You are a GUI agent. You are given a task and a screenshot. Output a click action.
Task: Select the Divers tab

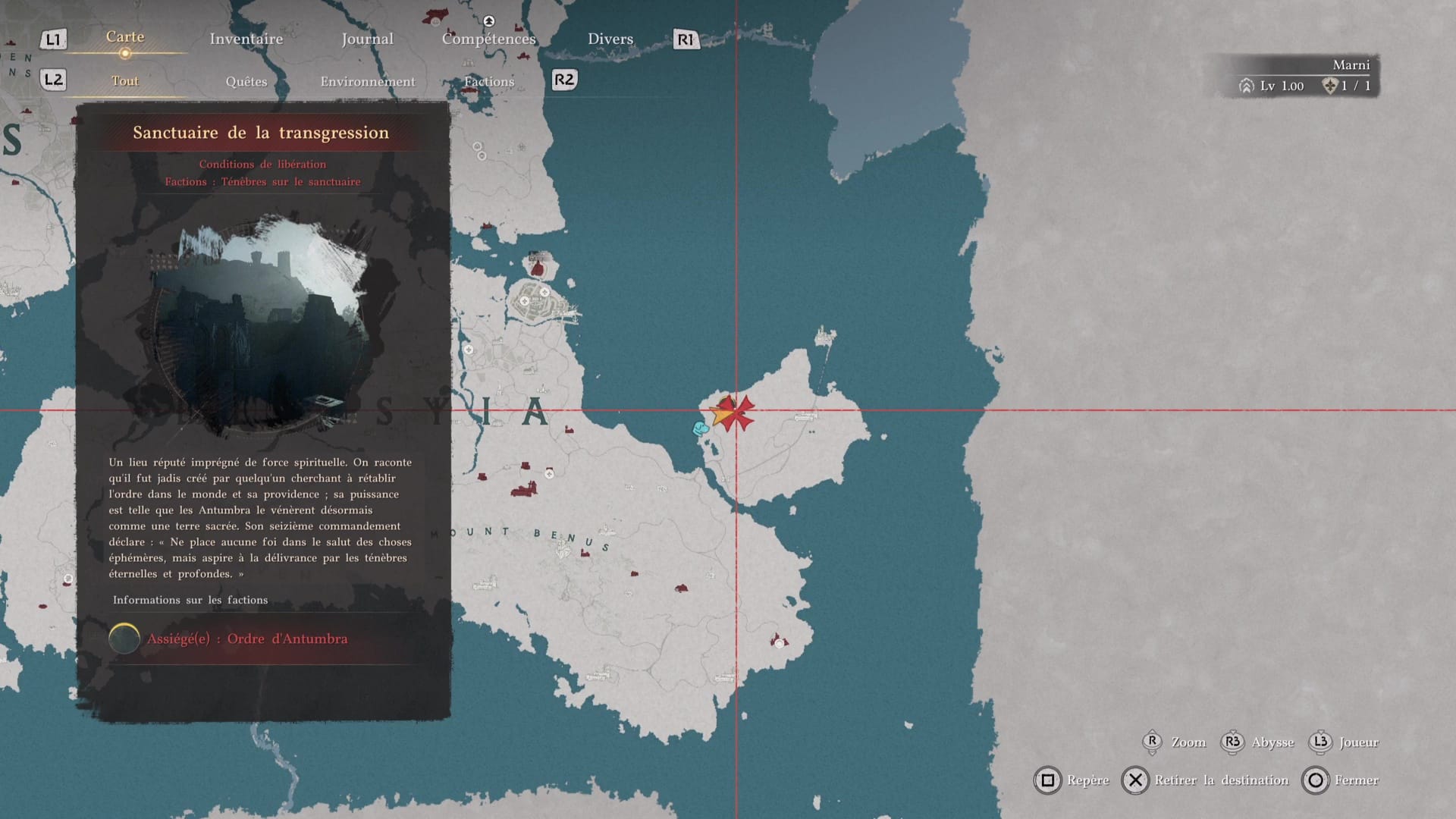pyautogui.click(x=610, y=39)
